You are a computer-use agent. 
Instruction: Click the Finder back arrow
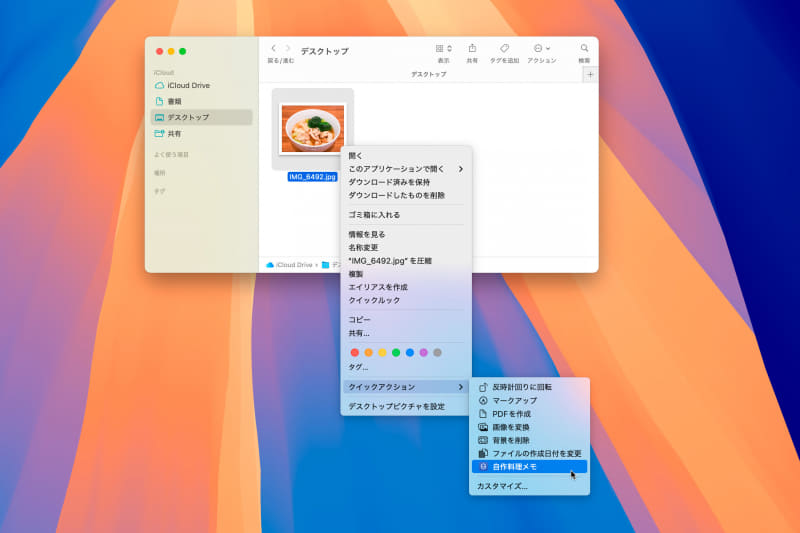pyautogui.click(x=273, y=48)
